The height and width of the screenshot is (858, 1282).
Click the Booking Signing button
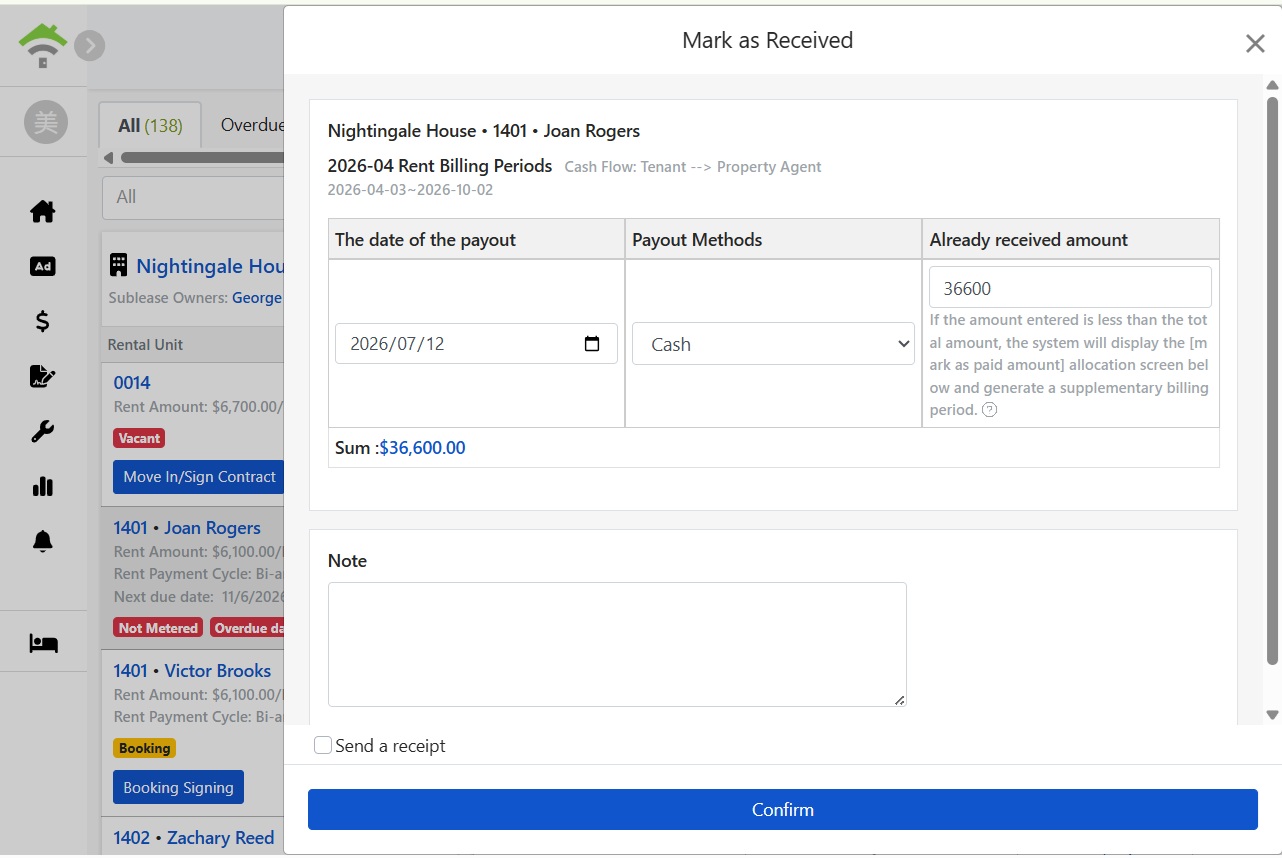(x=178, y=787)
